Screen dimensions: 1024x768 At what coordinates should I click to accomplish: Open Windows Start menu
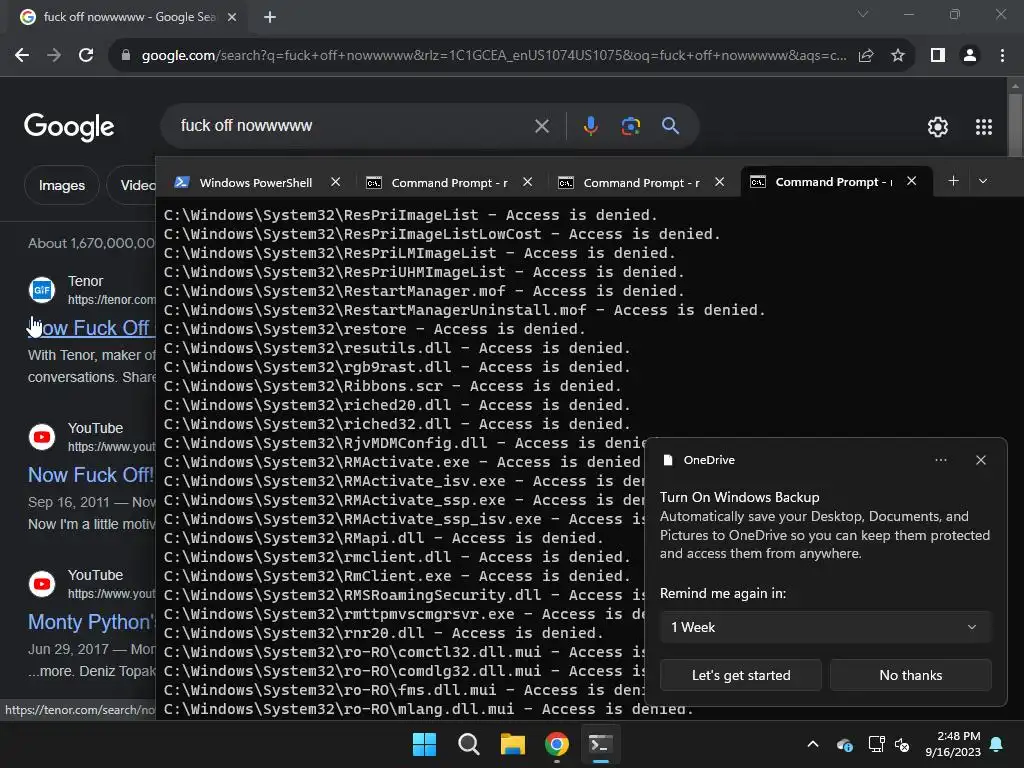point(424,744)
